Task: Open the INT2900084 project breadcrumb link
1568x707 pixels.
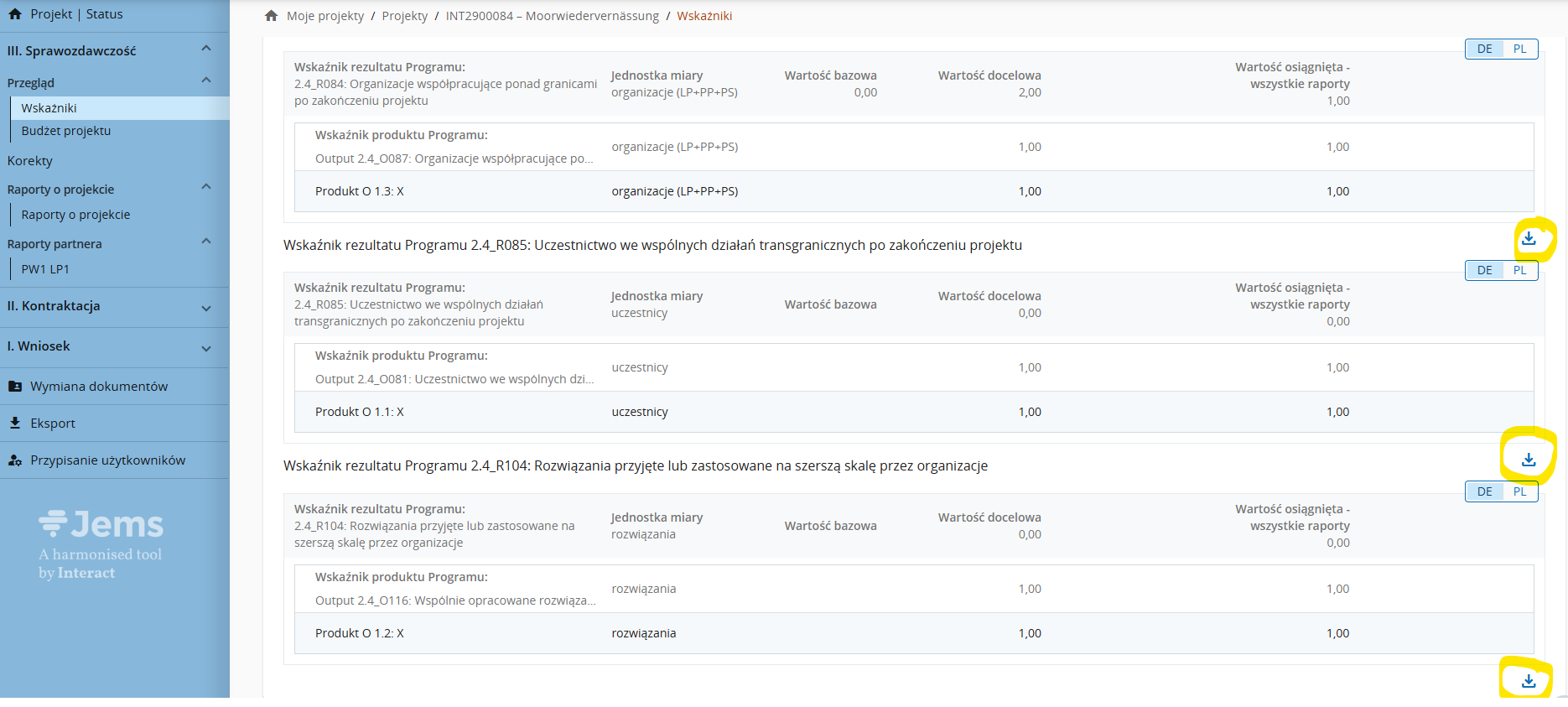Action: [x=552, y=16]
